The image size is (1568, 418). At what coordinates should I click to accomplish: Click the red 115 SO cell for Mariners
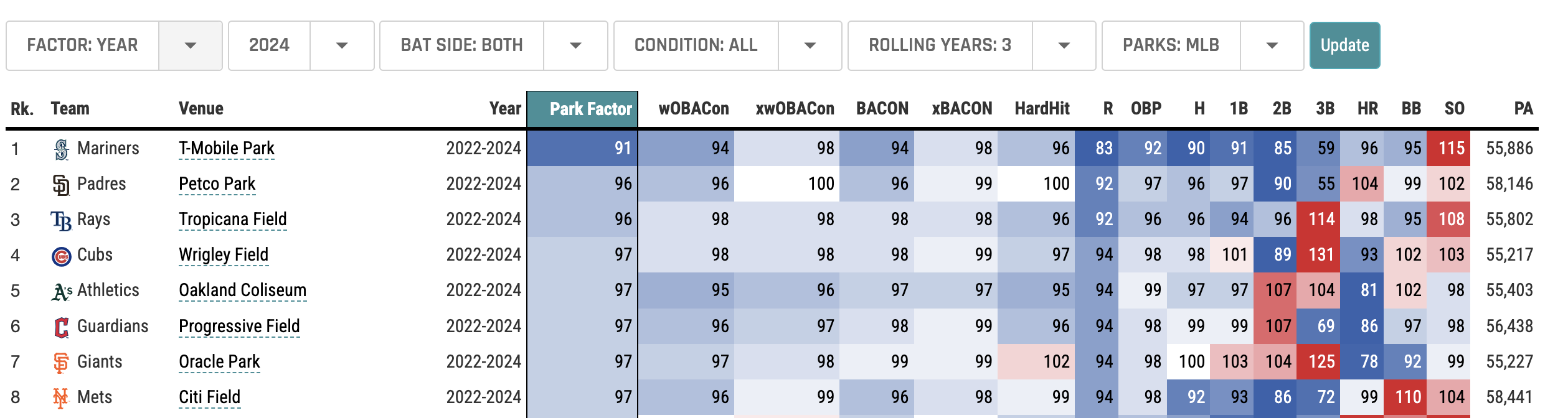click(1451, 149)
